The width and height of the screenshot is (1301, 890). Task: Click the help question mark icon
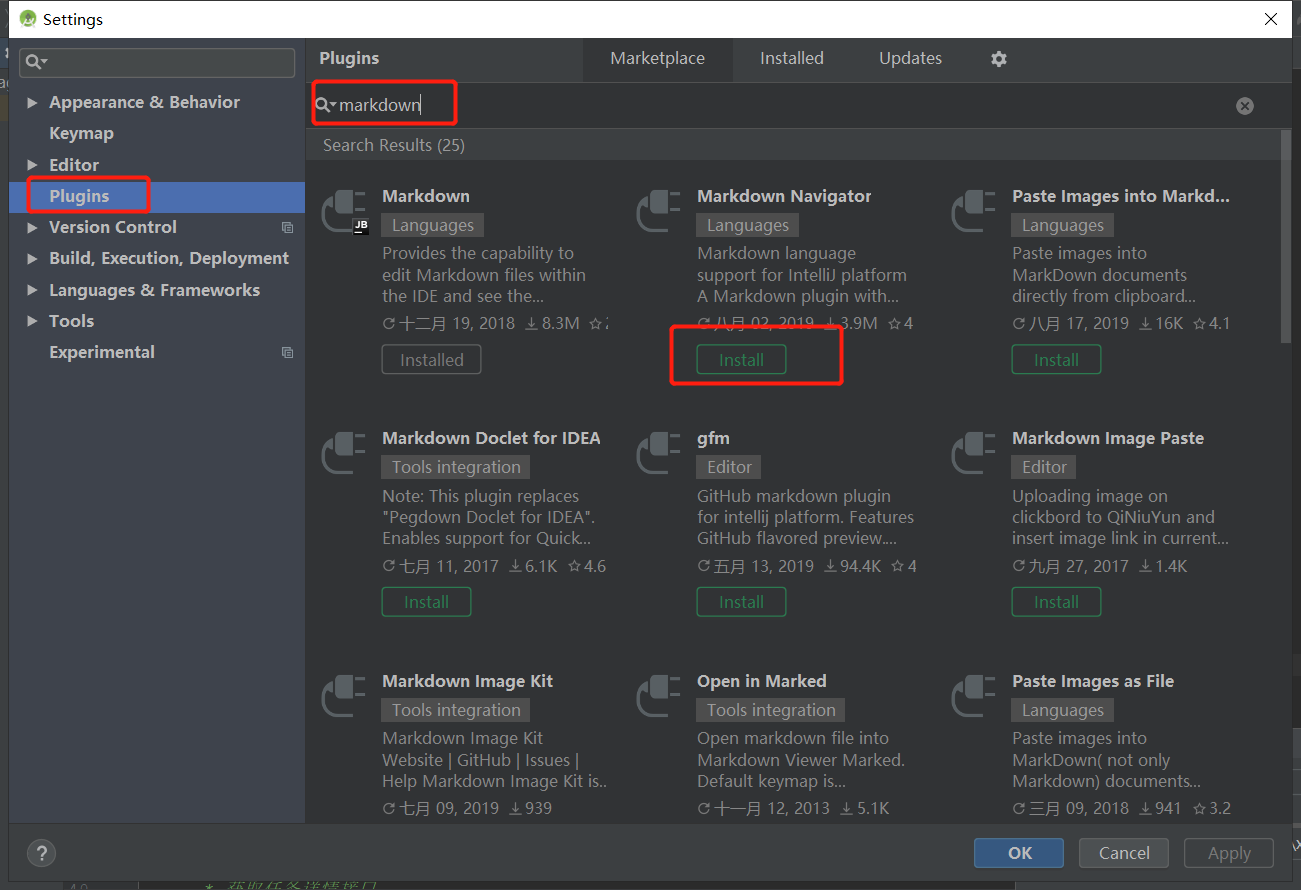pos(41,853)
